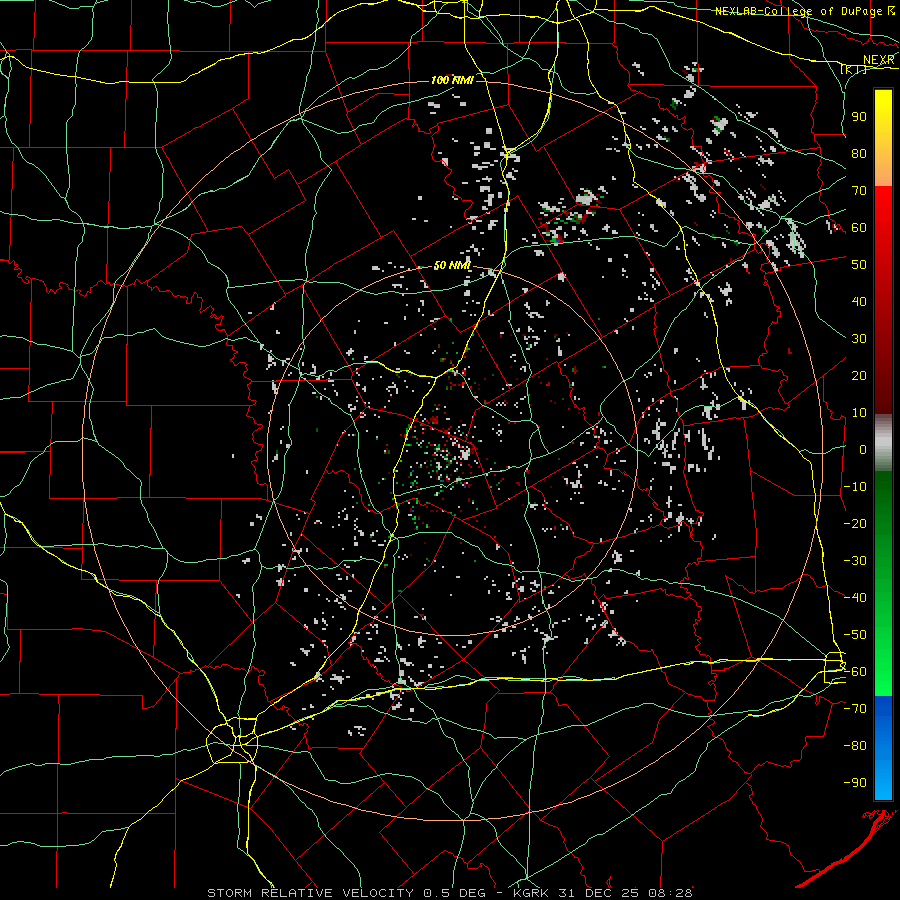Click the positive 20 value on the velocity scale

coord(859,375)
